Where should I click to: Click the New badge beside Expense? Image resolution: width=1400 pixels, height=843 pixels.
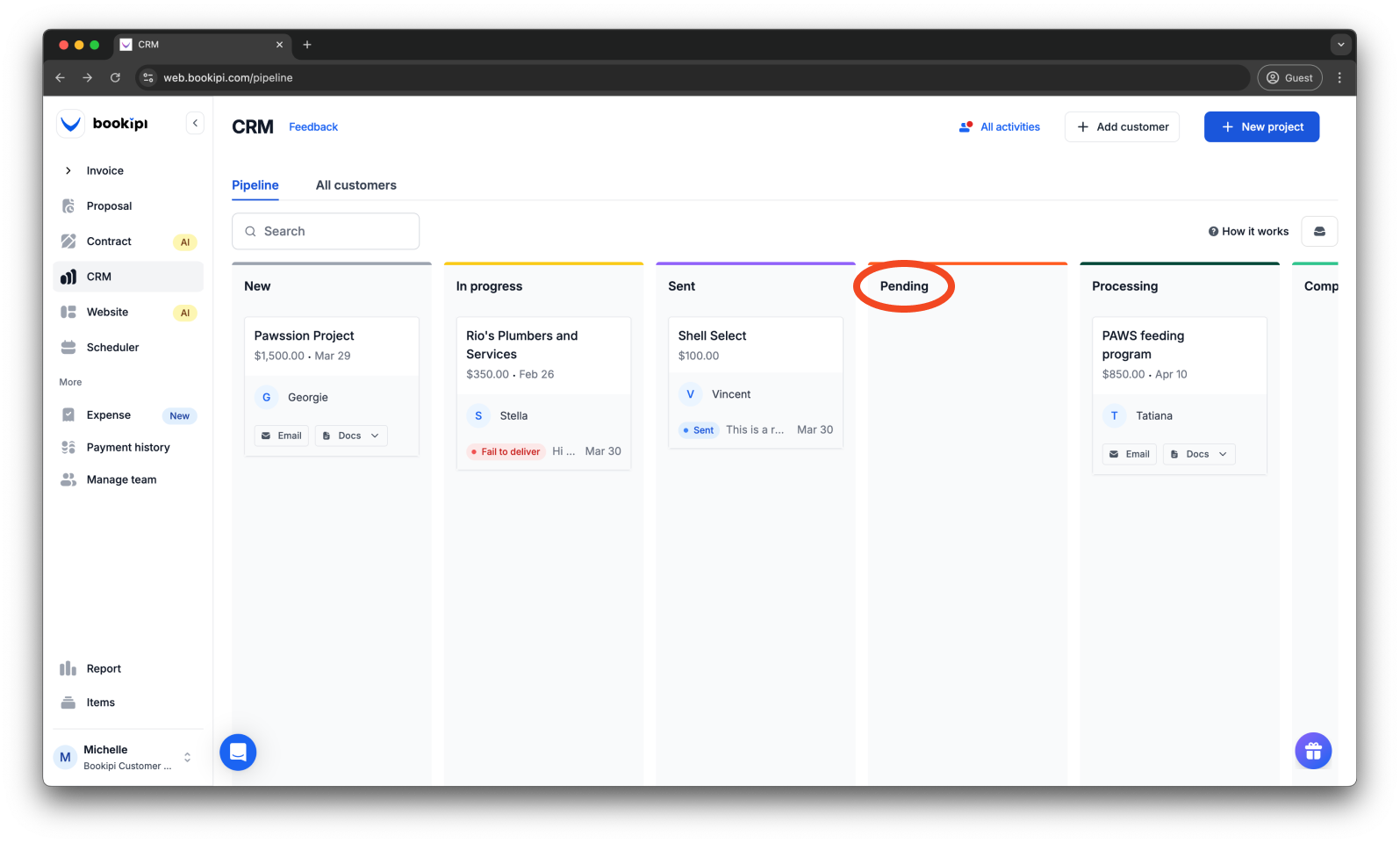coord(179,416)
